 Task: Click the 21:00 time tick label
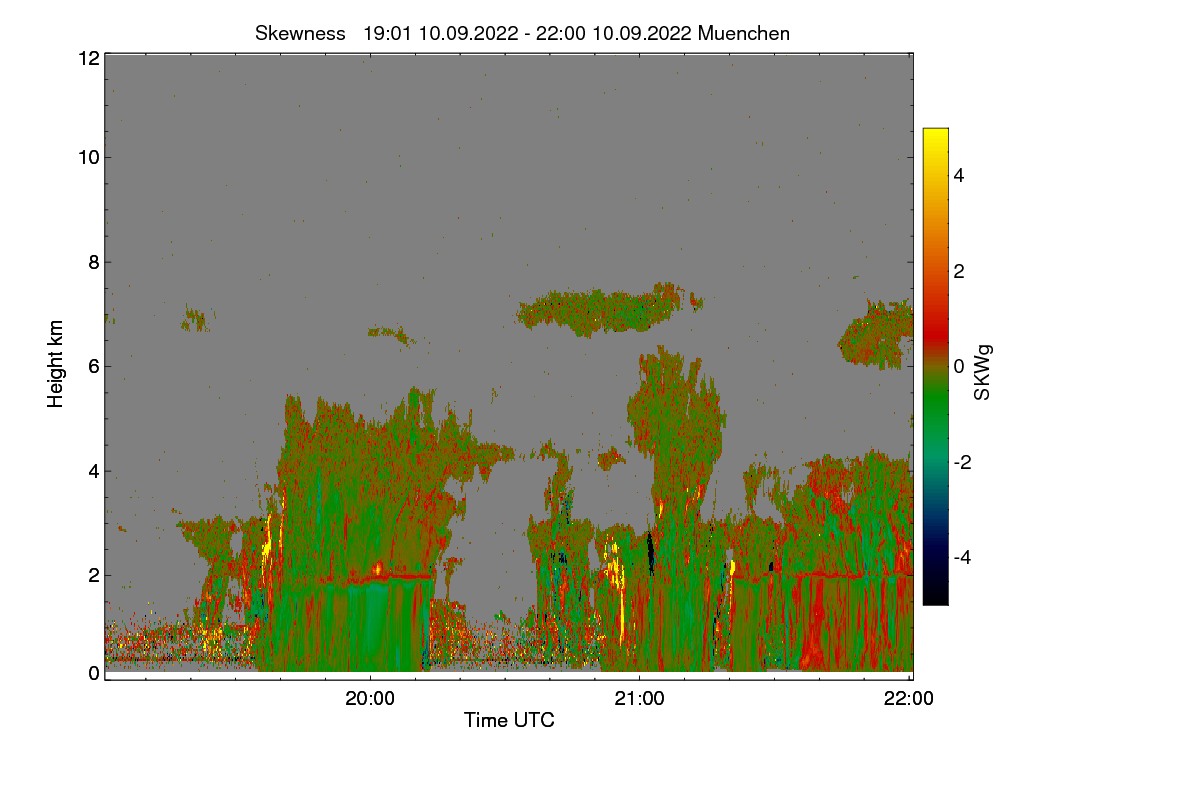639,699
